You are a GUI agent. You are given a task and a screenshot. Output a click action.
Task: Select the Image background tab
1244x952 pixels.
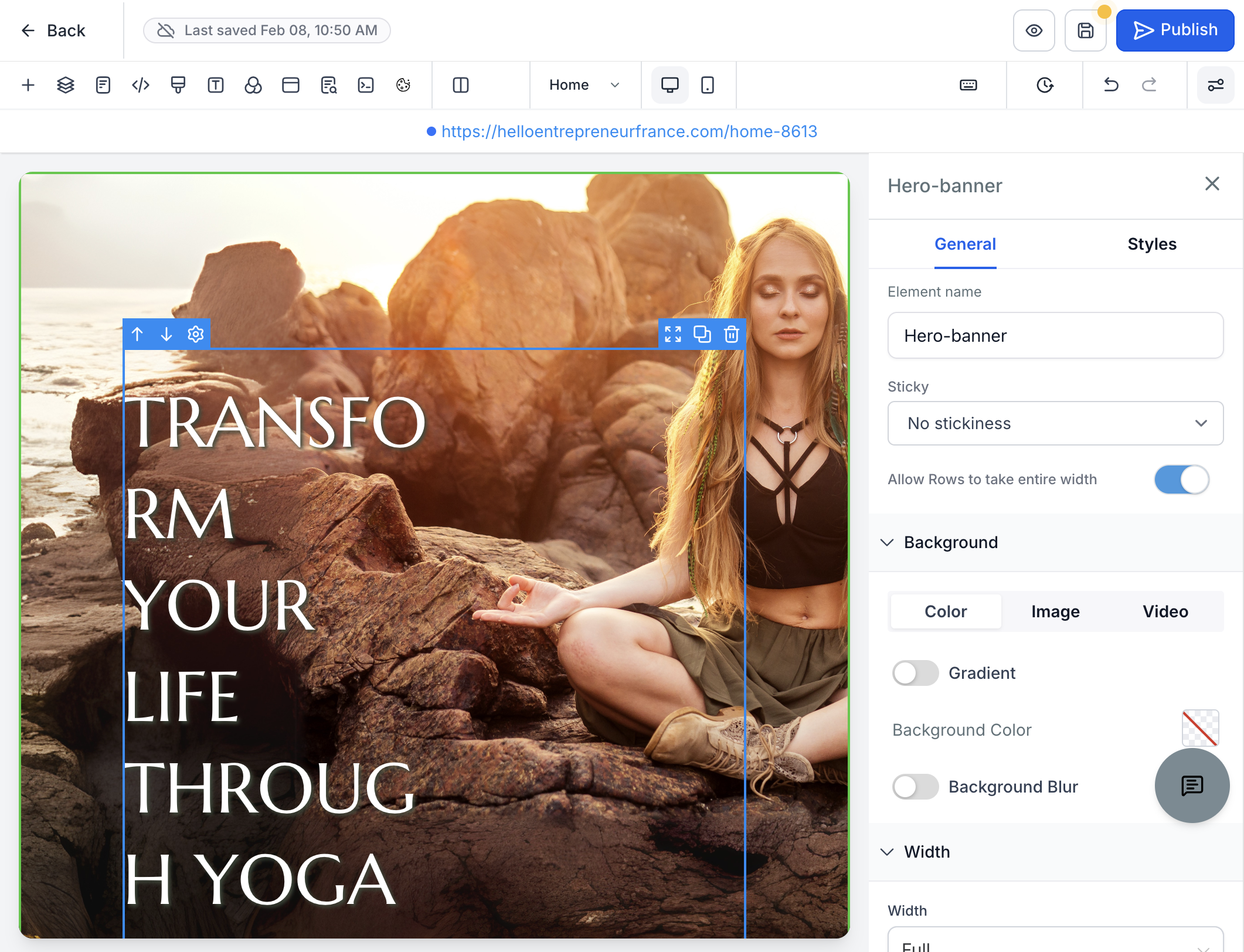pyautogui.click(x=1055, y=611)
